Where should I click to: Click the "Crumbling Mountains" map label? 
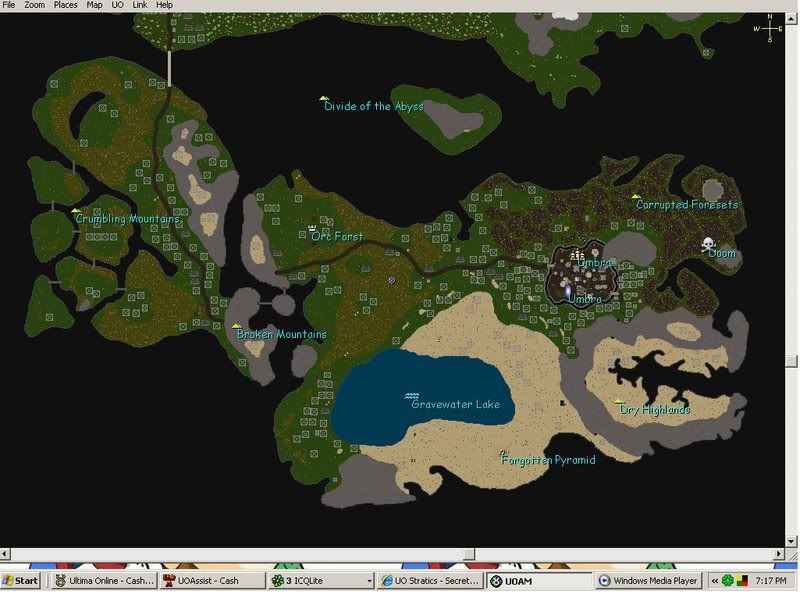pos(128,219)
